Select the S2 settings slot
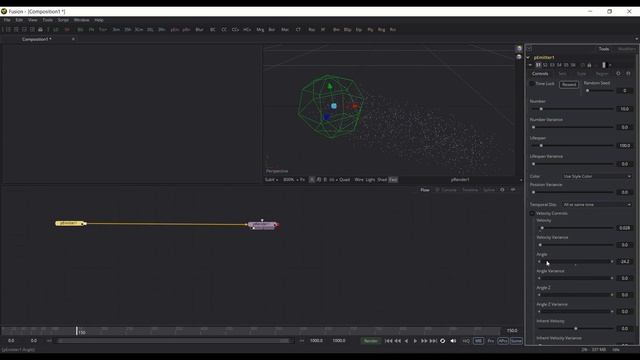The width and height of the screenshot is (640, 360). click(x=545, y=65)
